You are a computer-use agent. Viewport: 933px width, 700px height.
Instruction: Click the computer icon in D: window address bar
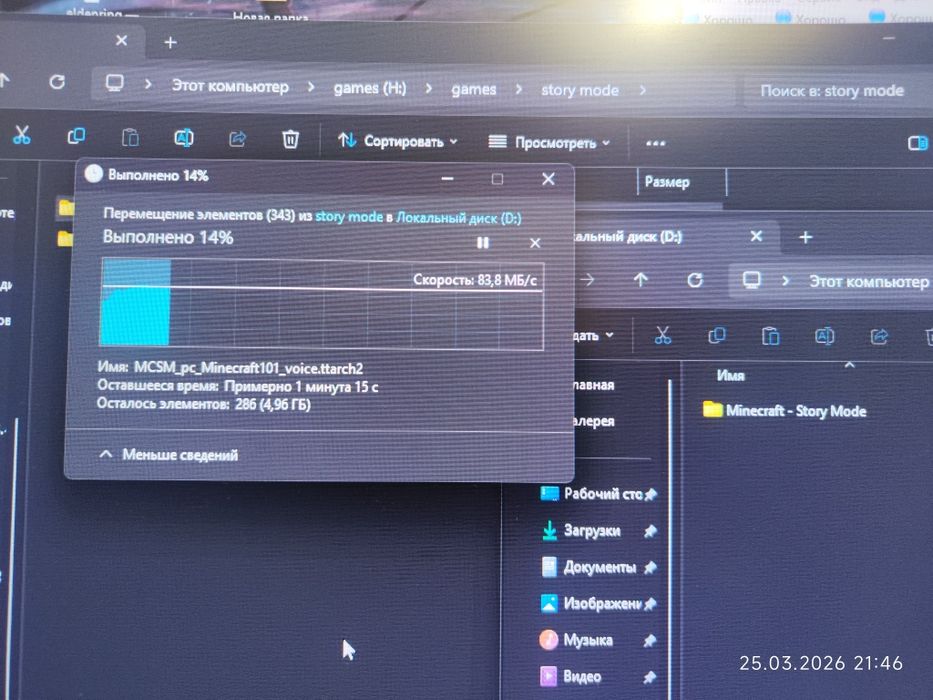(x=752, y=280)
